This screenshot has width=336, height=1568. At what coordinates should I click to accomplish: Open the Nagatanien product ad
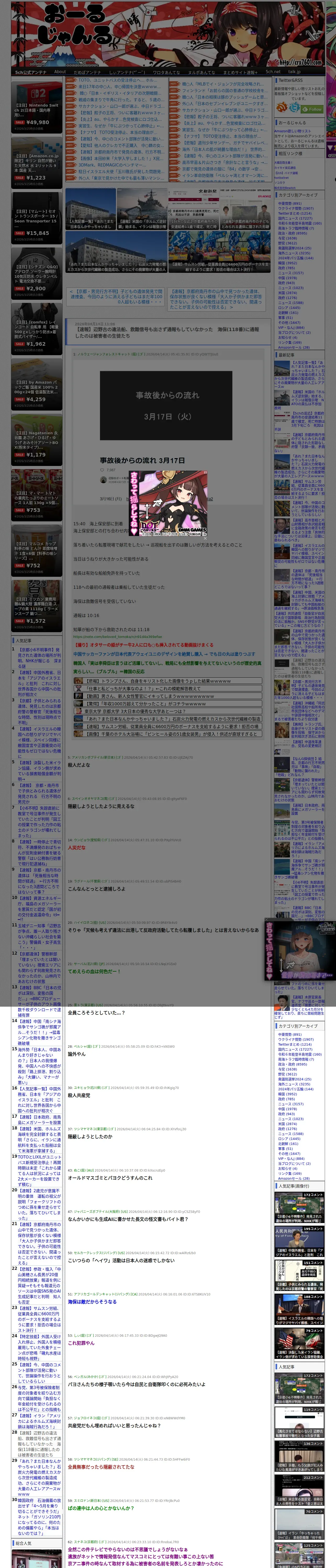pyautogui.click(x=37, y=440)
